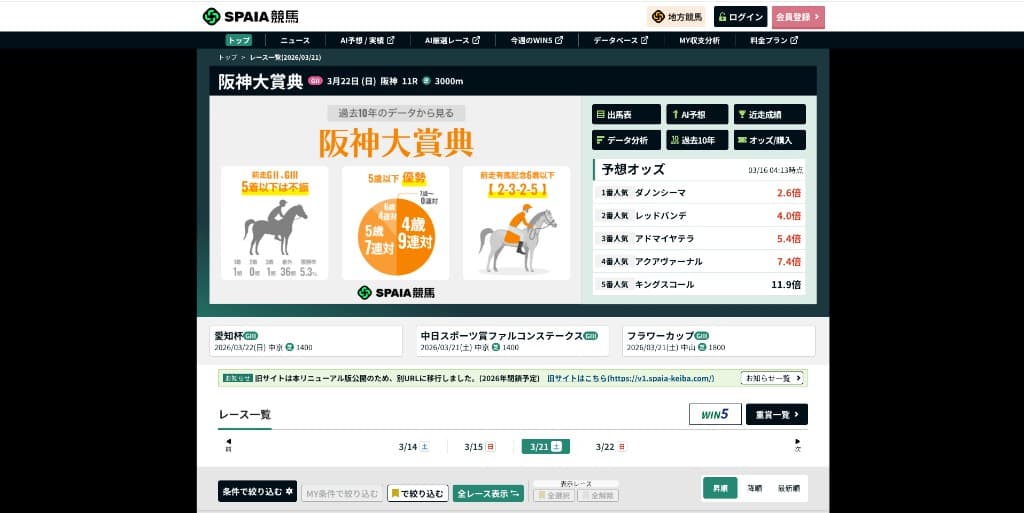Open the AI予想 button
1024x513 pixels.
click(x=697, y=114)
